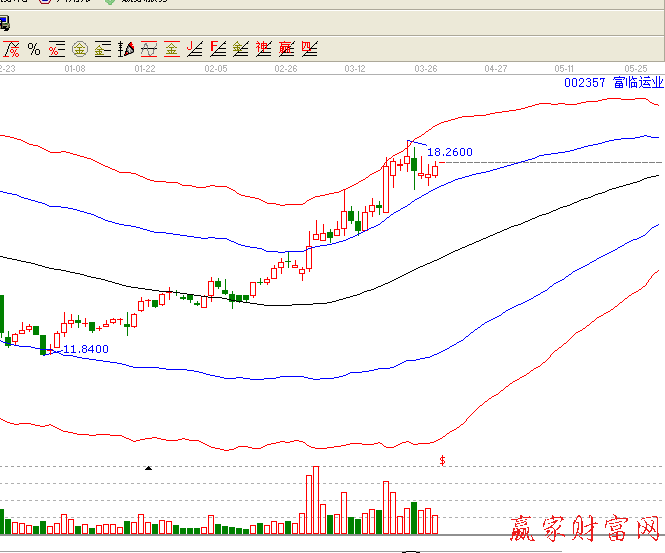Select the plain black percent sign tool

pyautogui.click(x=34, y=48)
